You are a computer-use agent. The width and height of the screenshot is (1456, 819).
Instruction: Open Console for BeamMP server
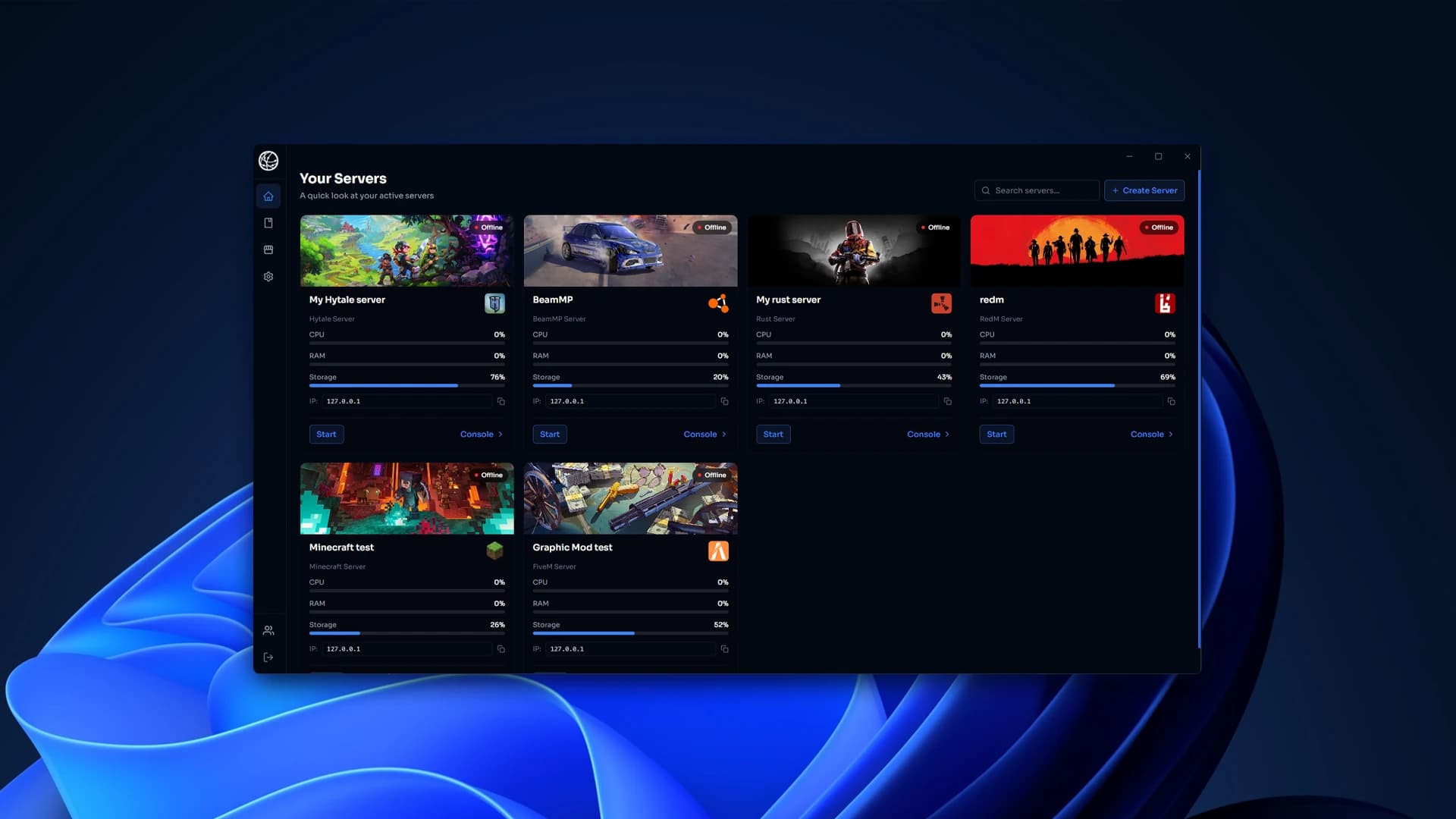click(705, 435)
